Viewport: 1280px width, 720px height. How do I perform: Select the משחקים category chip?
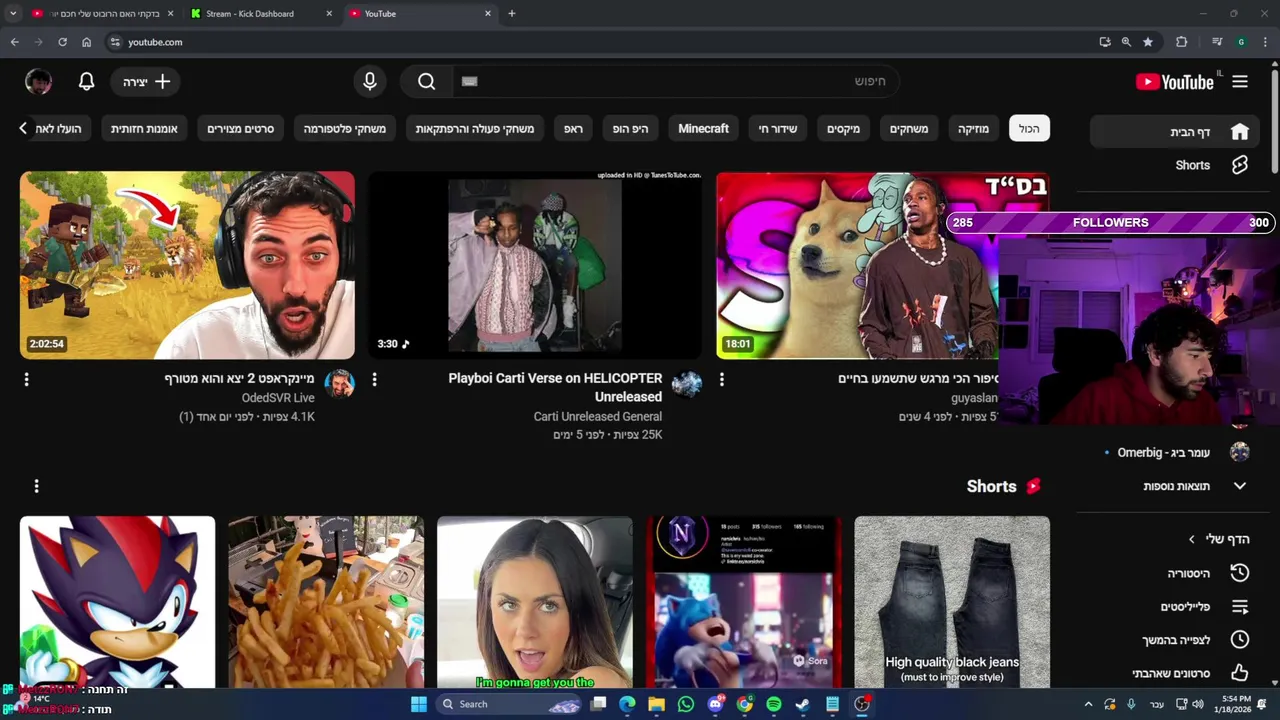point(909,129)
